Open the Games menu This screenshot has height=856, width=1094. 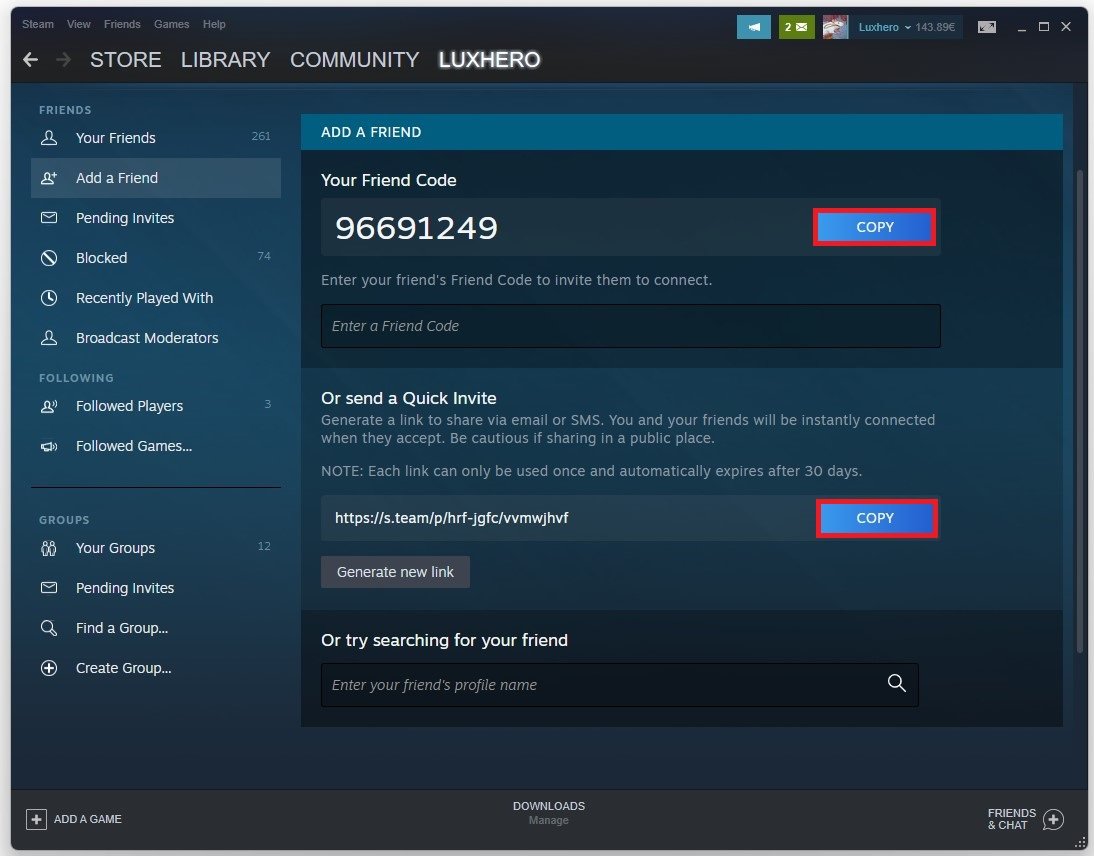(172, 24)
